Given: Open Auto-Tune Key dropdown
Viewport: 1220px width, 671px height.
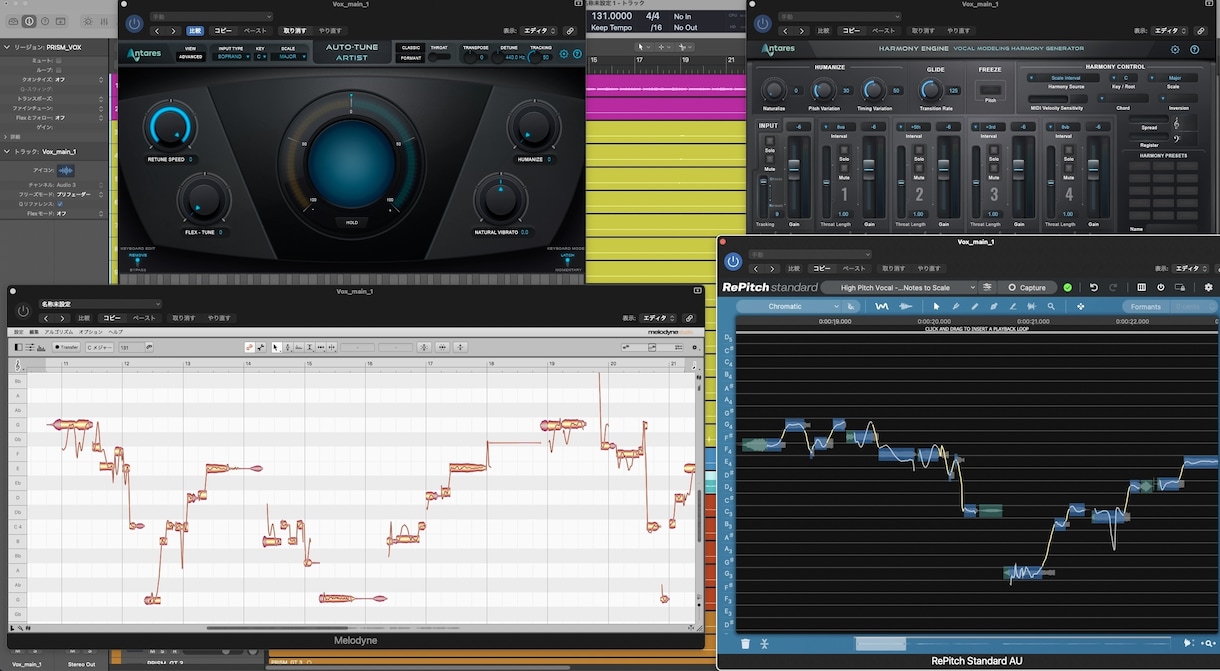Looking at the screenshot, I should click(x=261, y=57).
